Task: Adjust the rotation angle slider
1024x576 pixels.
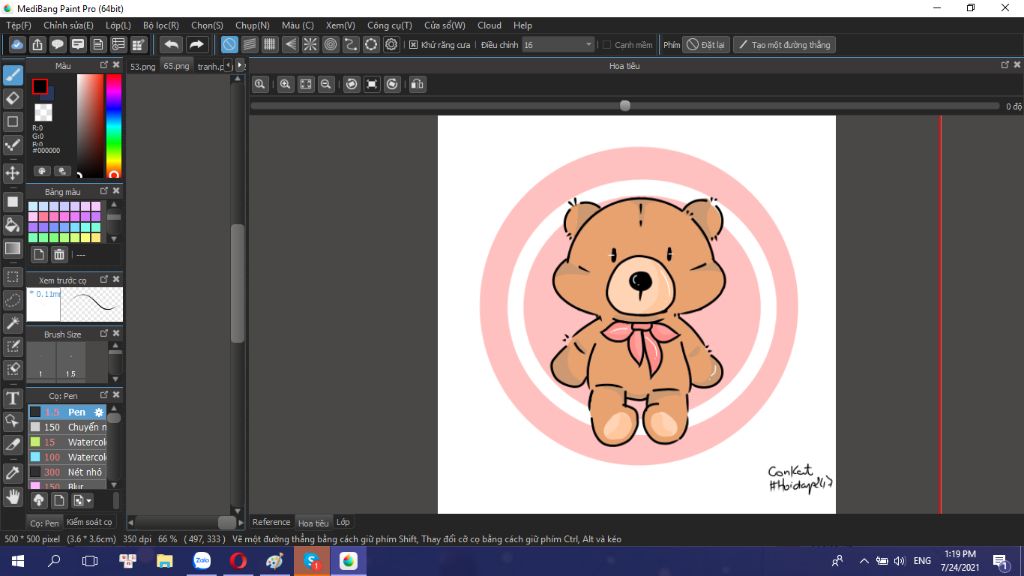Action: point(625,106)
